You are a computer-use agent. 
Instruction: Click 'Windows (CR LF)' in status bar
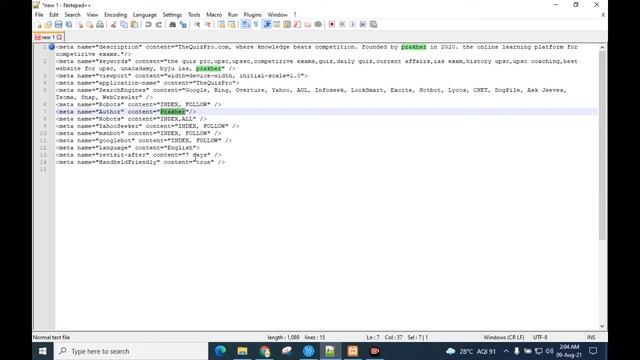(x=504, y=338)
